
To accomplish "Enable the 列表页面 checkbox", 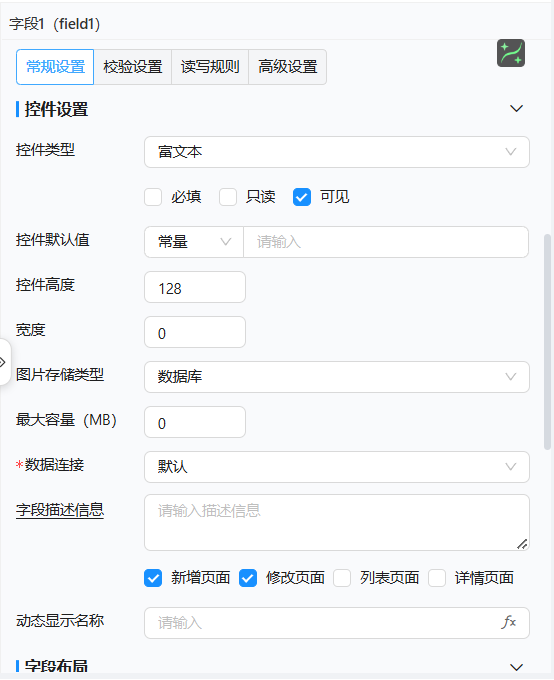I will point(342,578).
